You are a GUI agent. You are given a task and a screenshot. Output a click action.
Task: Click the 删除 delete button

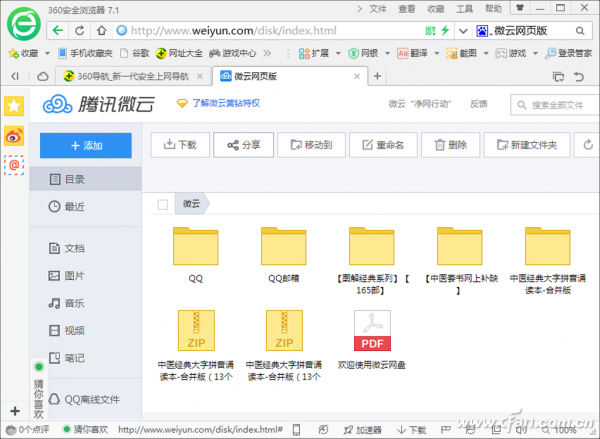(x=450, y=145)
